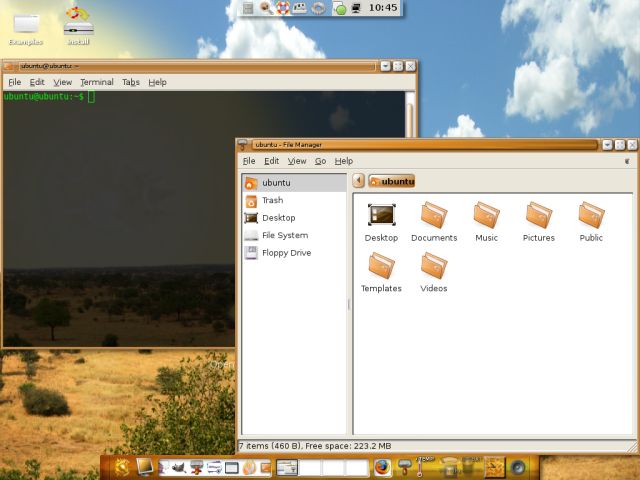Open the lifebuoy help icon in top panel
This screenshot has width=640, height=480.
click(282, 8)
